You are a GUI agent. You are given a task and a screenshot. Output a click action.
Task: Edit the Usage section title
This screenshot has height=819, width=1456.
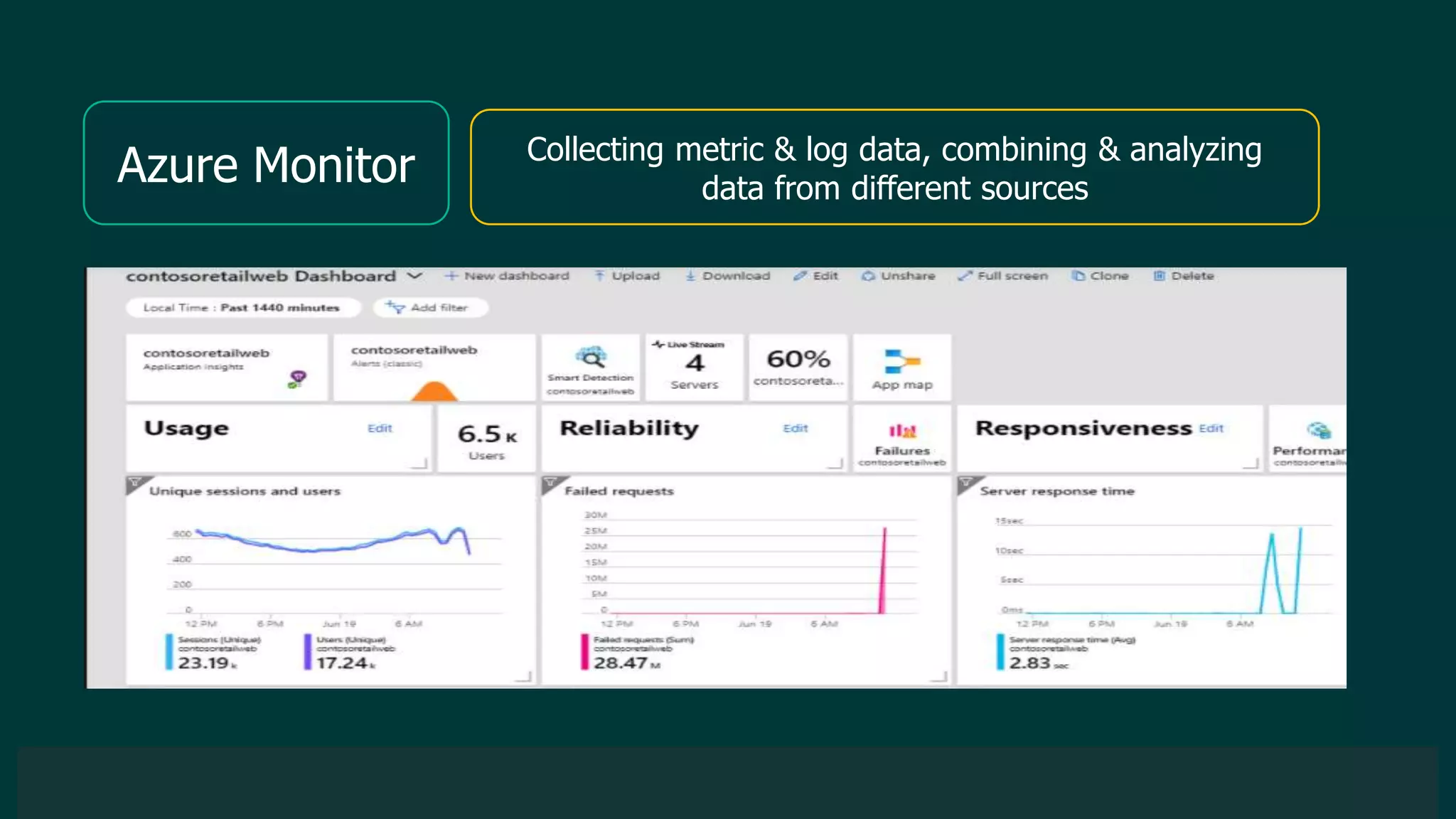click(x=380, y=428)
